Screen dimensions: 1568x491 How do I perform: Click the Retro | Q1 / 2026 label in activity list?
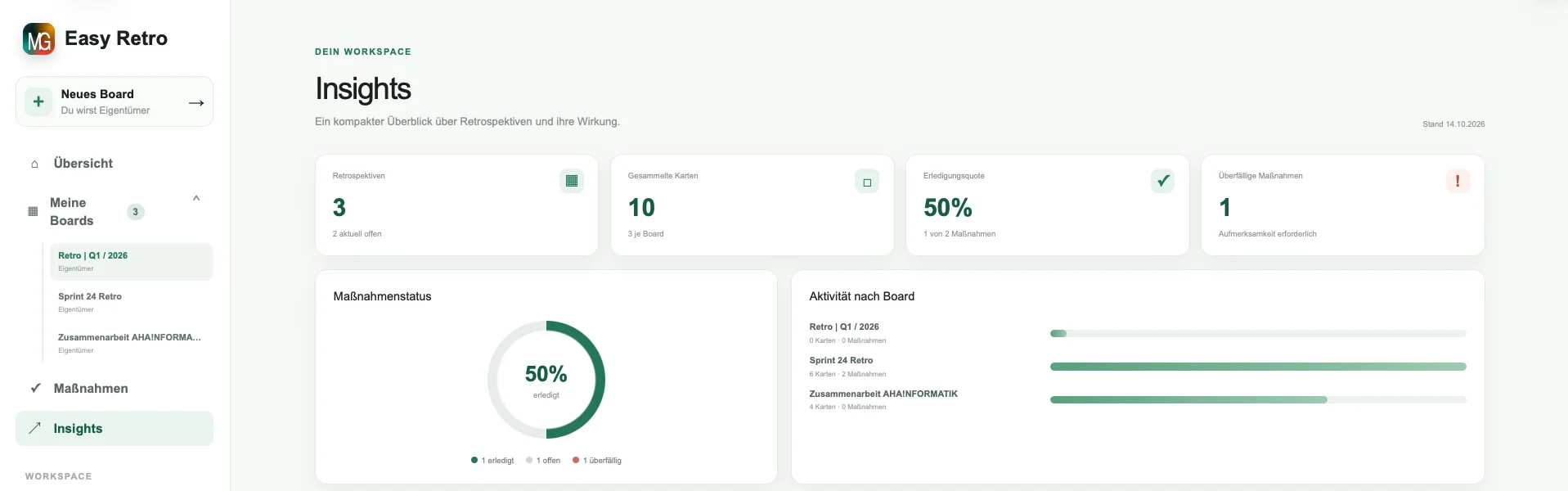tap(844, 327)
